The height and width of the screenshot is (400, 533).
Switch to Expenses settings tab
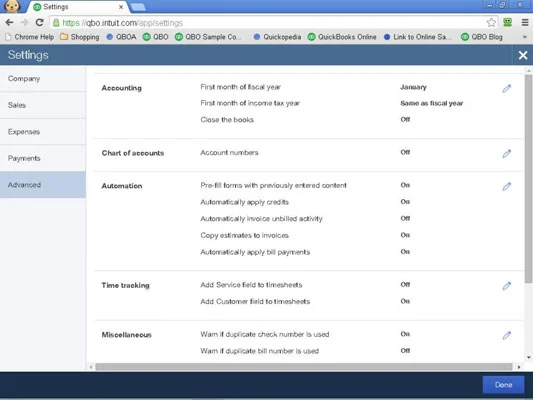pos(43,132)
